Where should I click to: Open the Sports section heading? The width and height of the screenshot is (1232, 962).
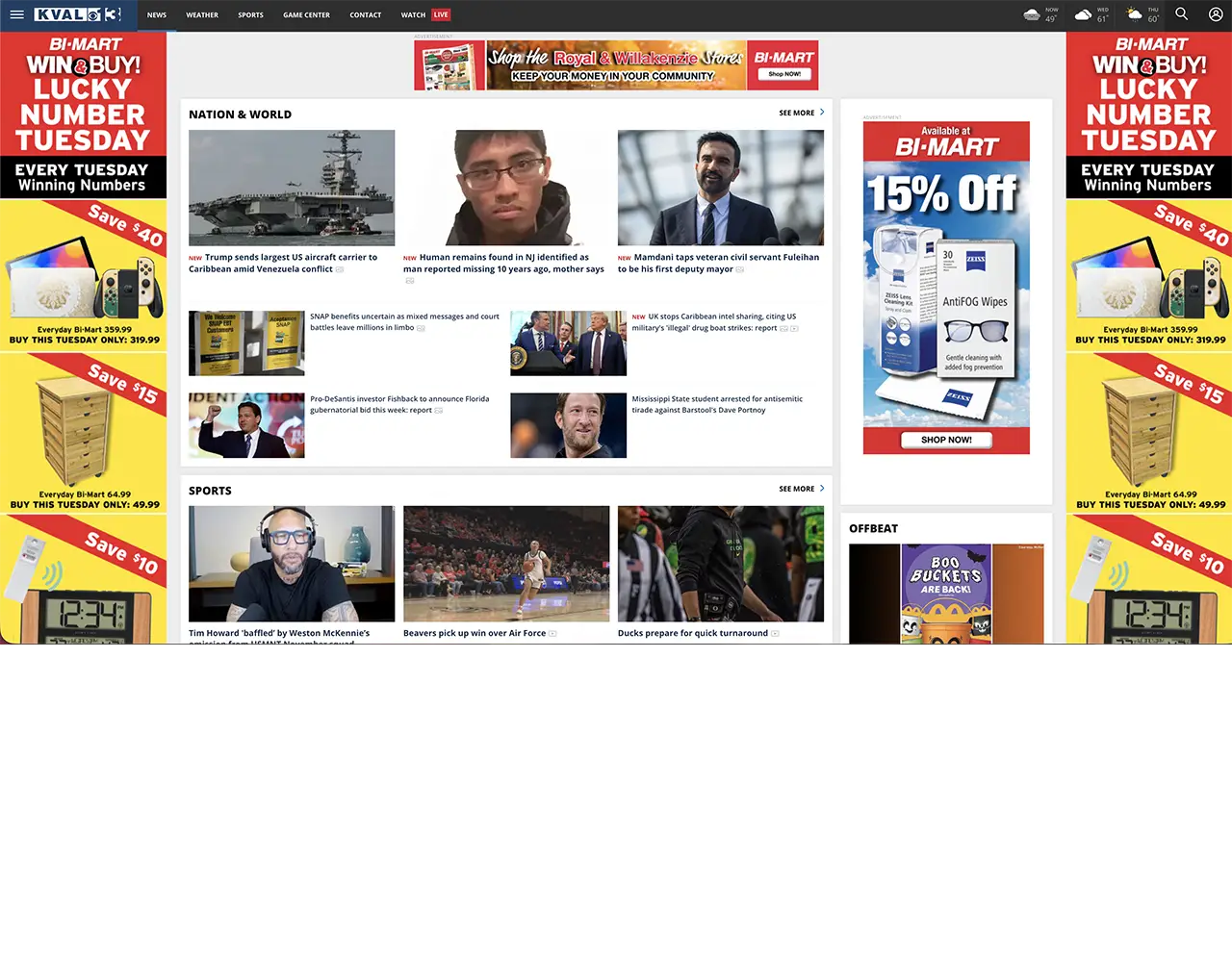(210, 491)
